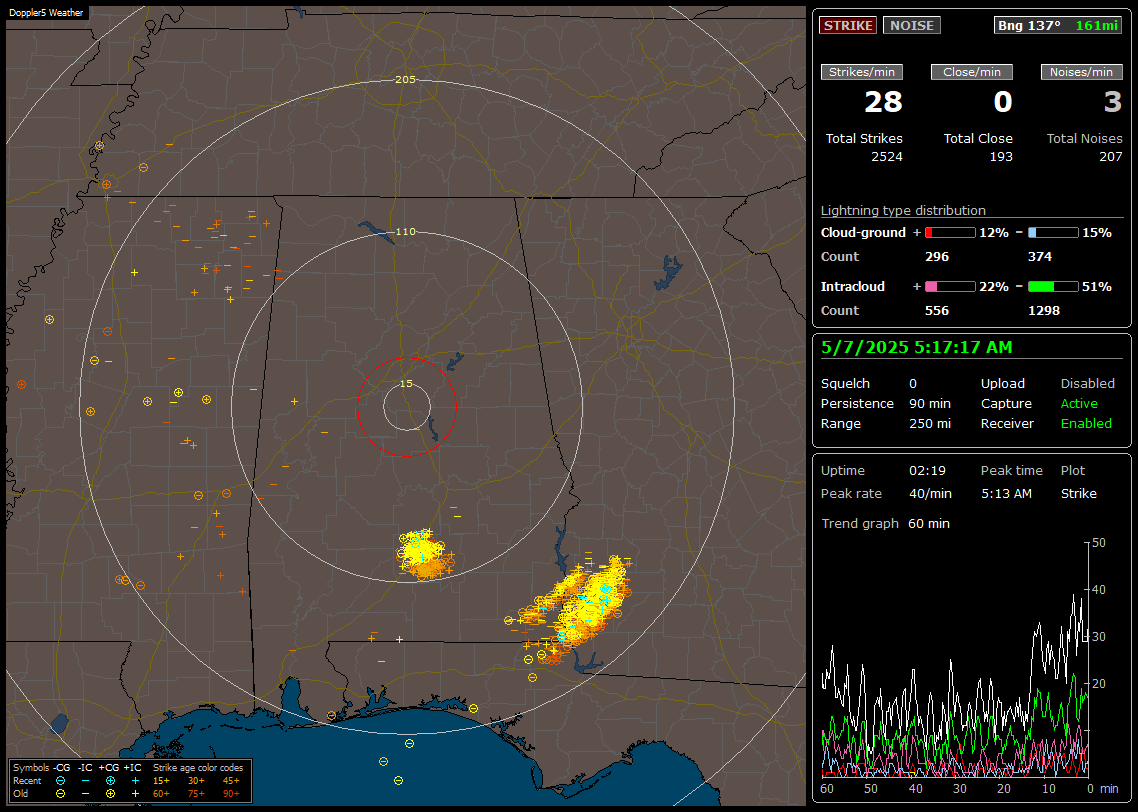The height and width of the screenshot is (812, 1138).
Task: Click the 90+ strike age color code
Action: pyautogui.click(x=231, y=794)
